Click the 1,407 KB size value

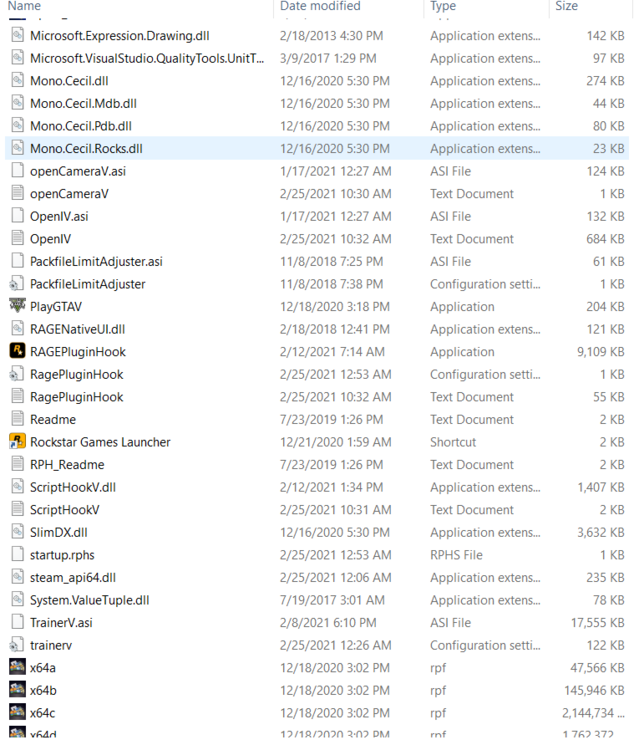coord(601,487)
